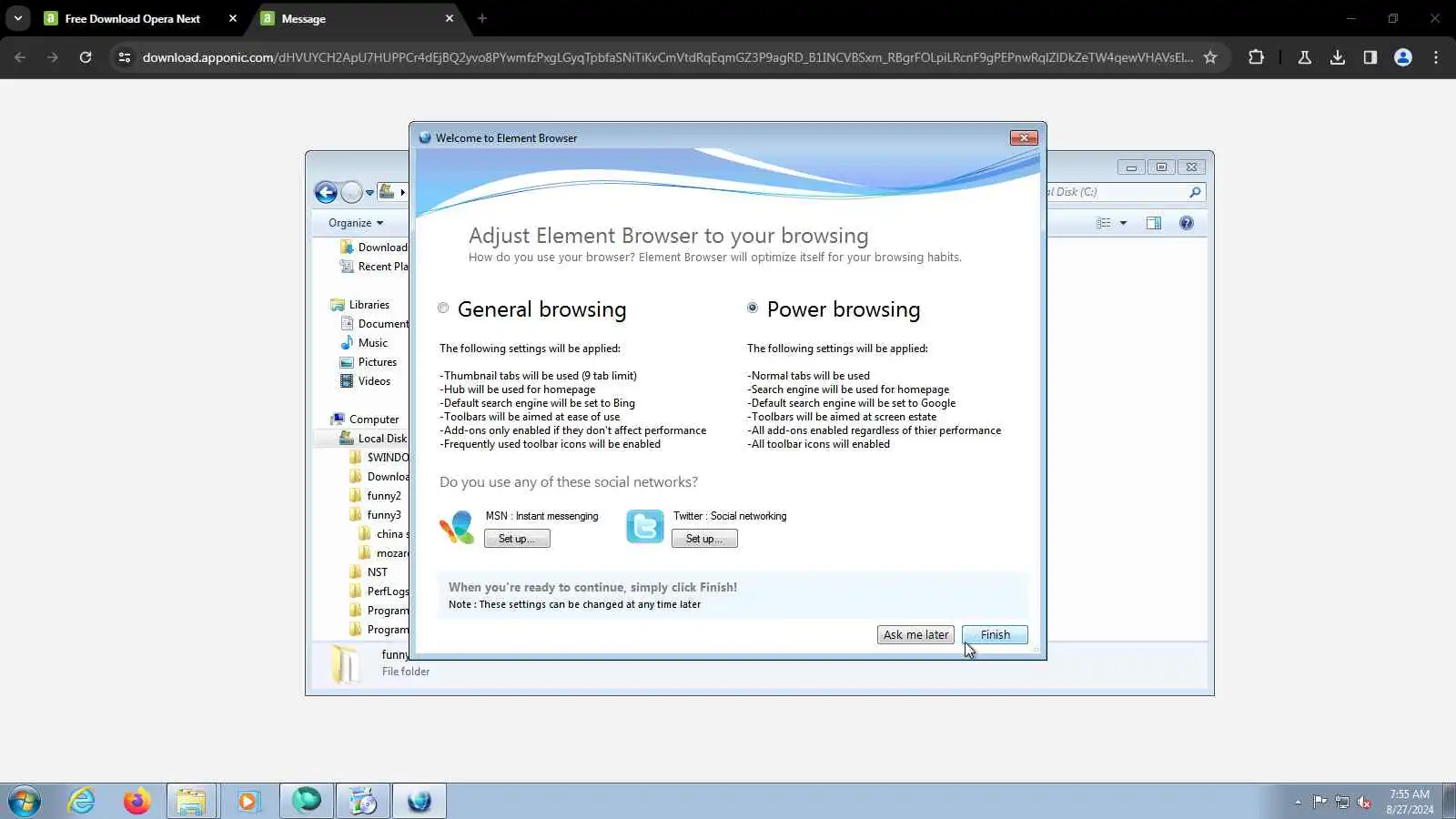Click Finish to complete setup
Image resolution: width=1456 pixels, height=819 pixels.
[x=995, y=635]
